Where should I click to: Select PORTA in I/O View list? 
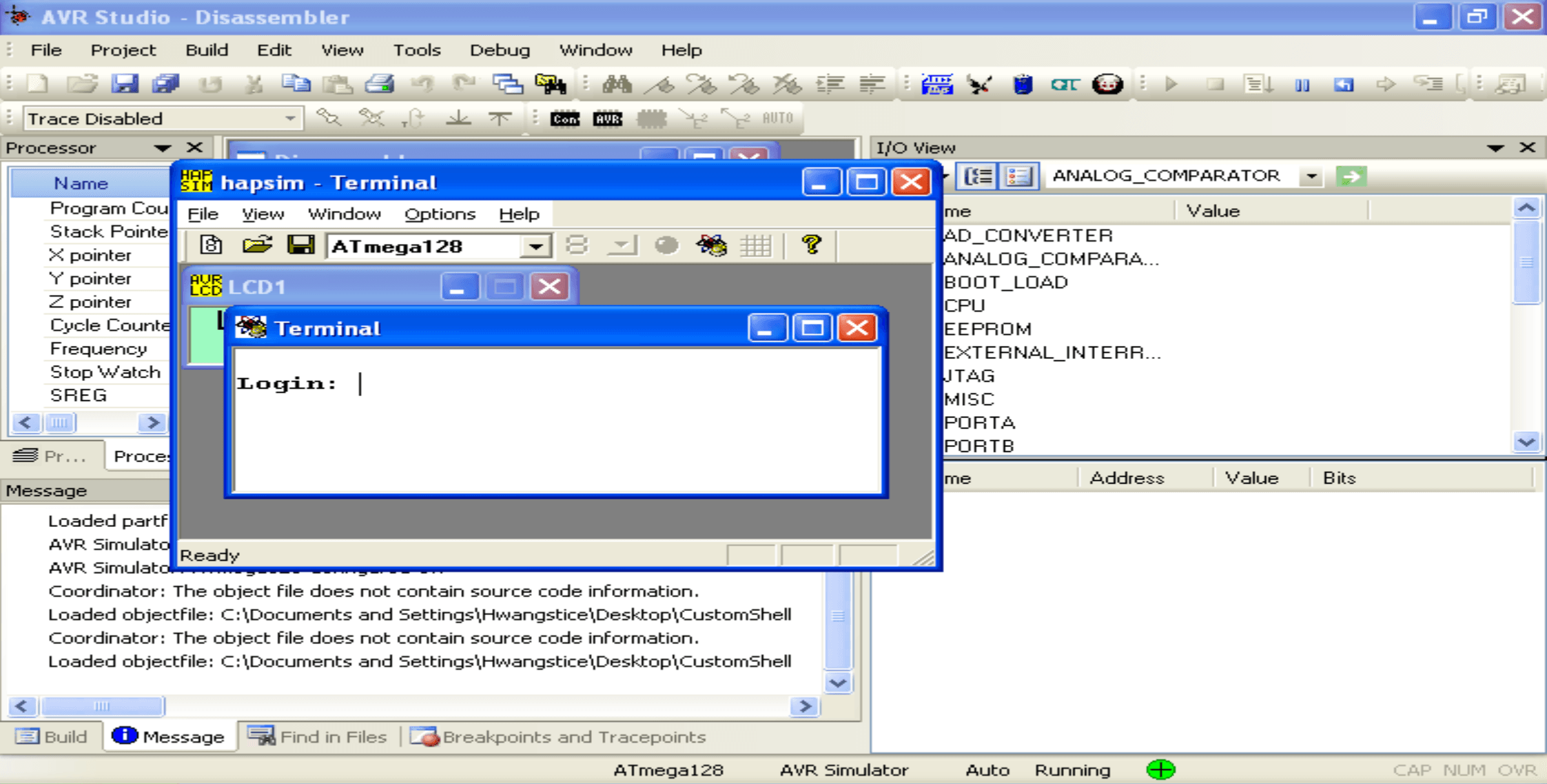click(x=979, y=422)
